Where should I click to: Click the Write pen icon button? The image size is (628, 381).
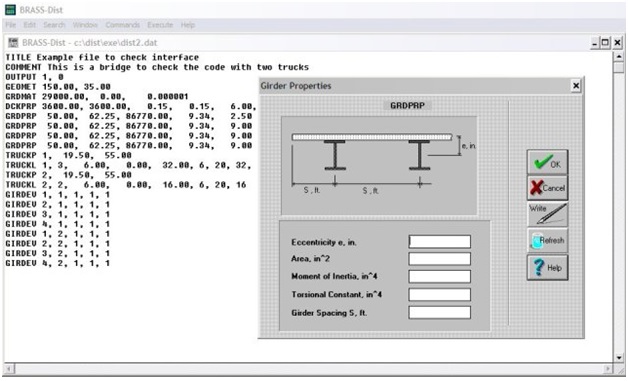(547, 214)
